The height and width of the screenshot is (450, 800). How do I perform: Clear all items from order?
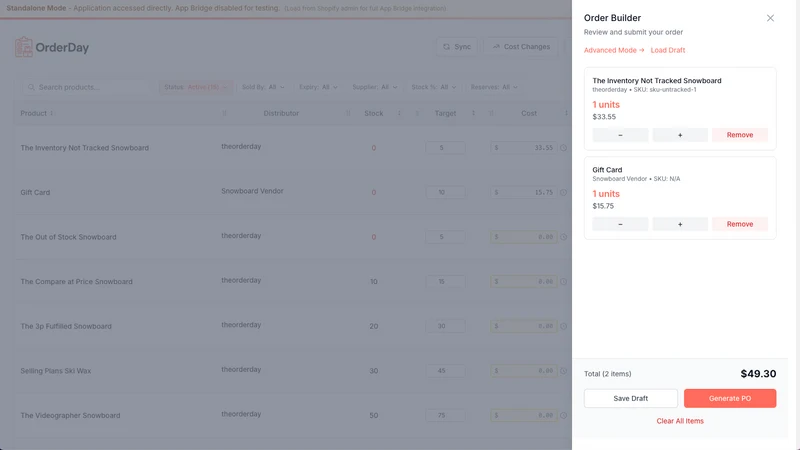[x=680, y=421]
